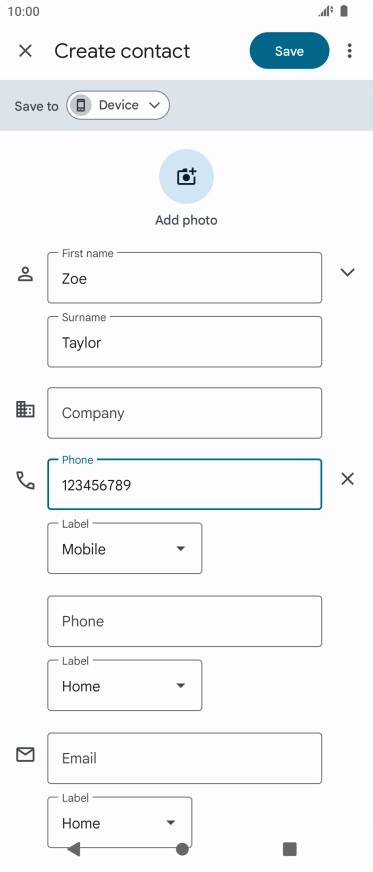Tap the phone handset icon

click(x=25, y=480)
